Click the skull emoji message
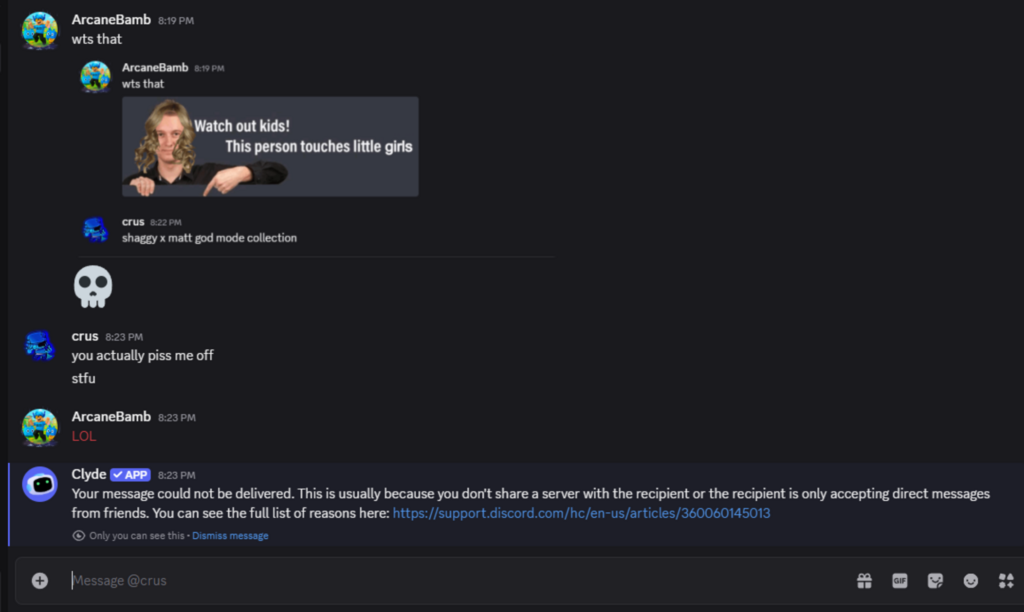 93,286
